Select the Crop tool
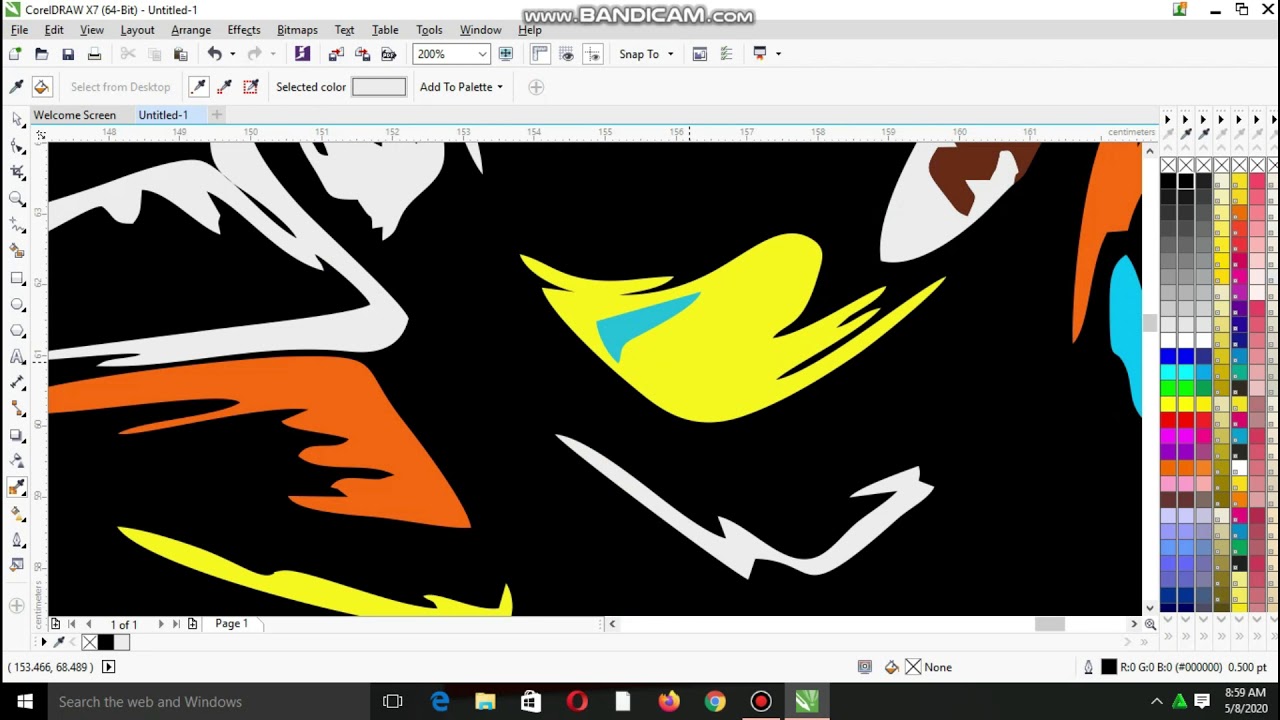 17,173
